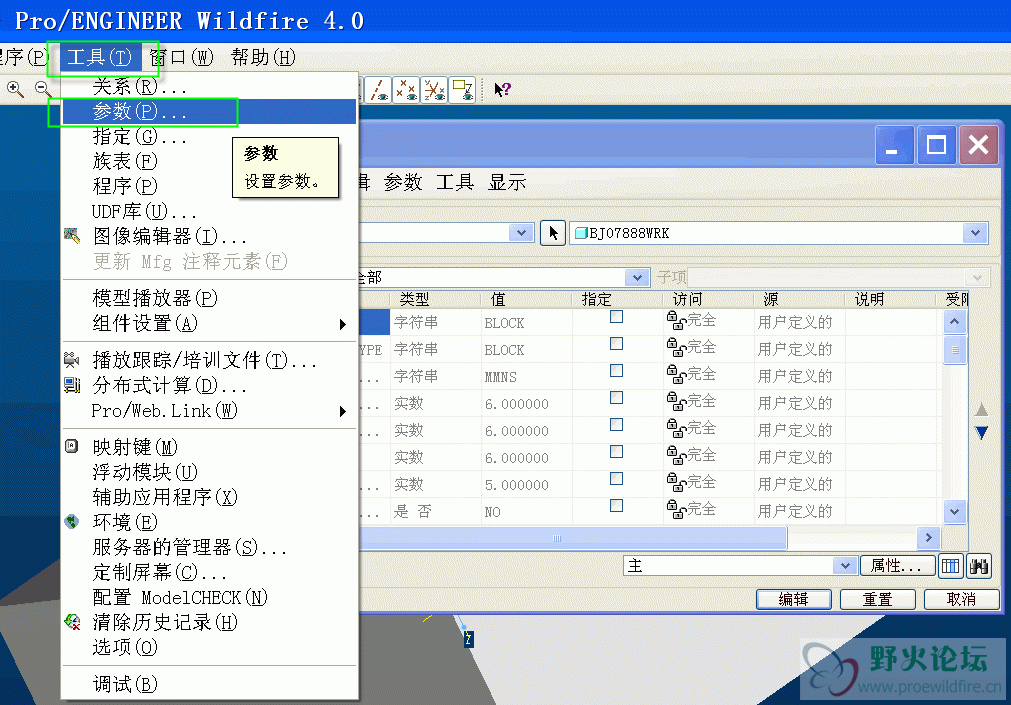Click the 重置 button
The height and width of the screenshot is (705, 1011).
pyautogui.click(x=878, y=599)
